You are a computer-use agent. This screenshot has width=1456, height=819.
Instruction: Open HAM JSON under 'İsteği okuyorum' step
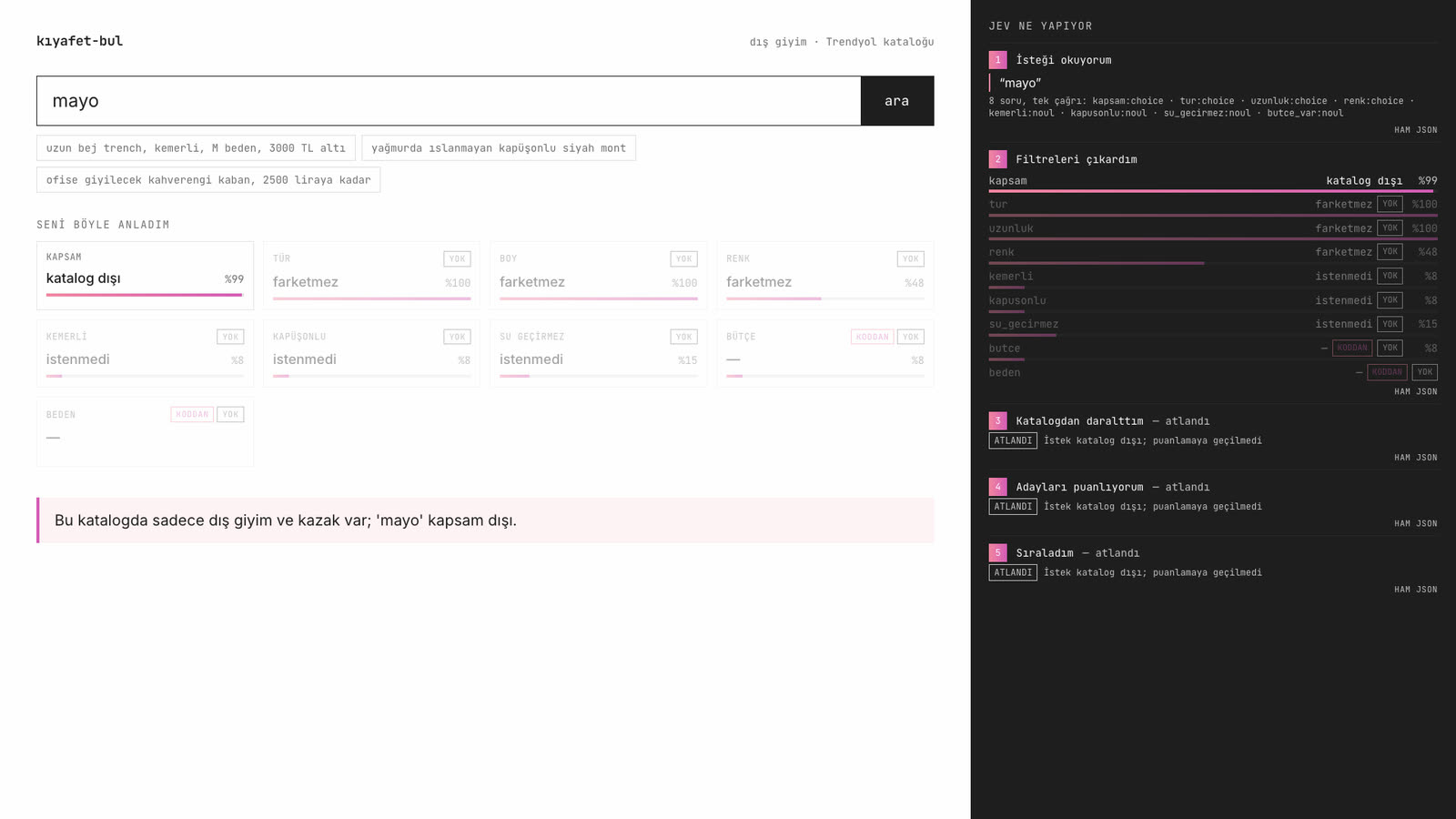point(1415,130)
